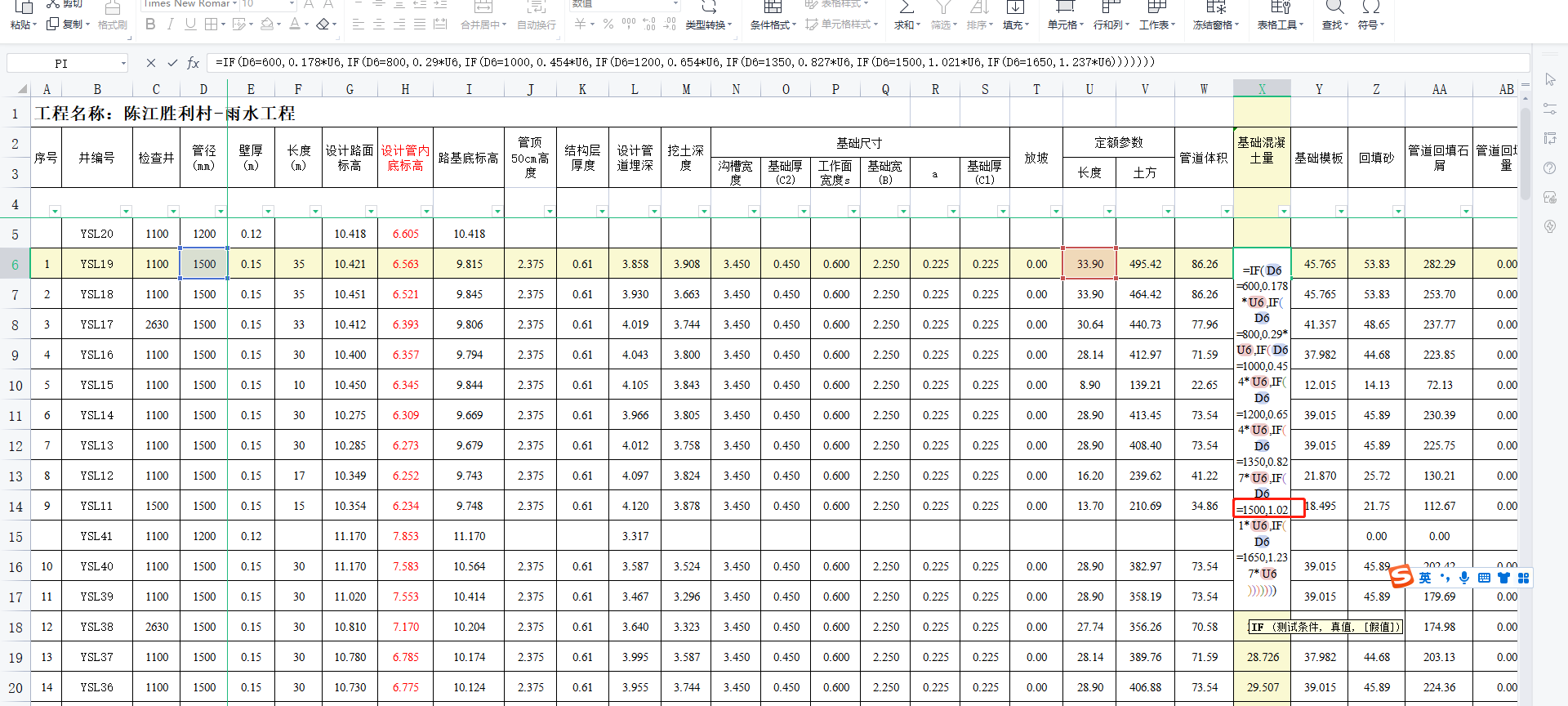Image resolution: width=1568 pixels, height=706 pixels.
Task: Cancel formula entry with the X icon
Action: [x=151, y=63]
